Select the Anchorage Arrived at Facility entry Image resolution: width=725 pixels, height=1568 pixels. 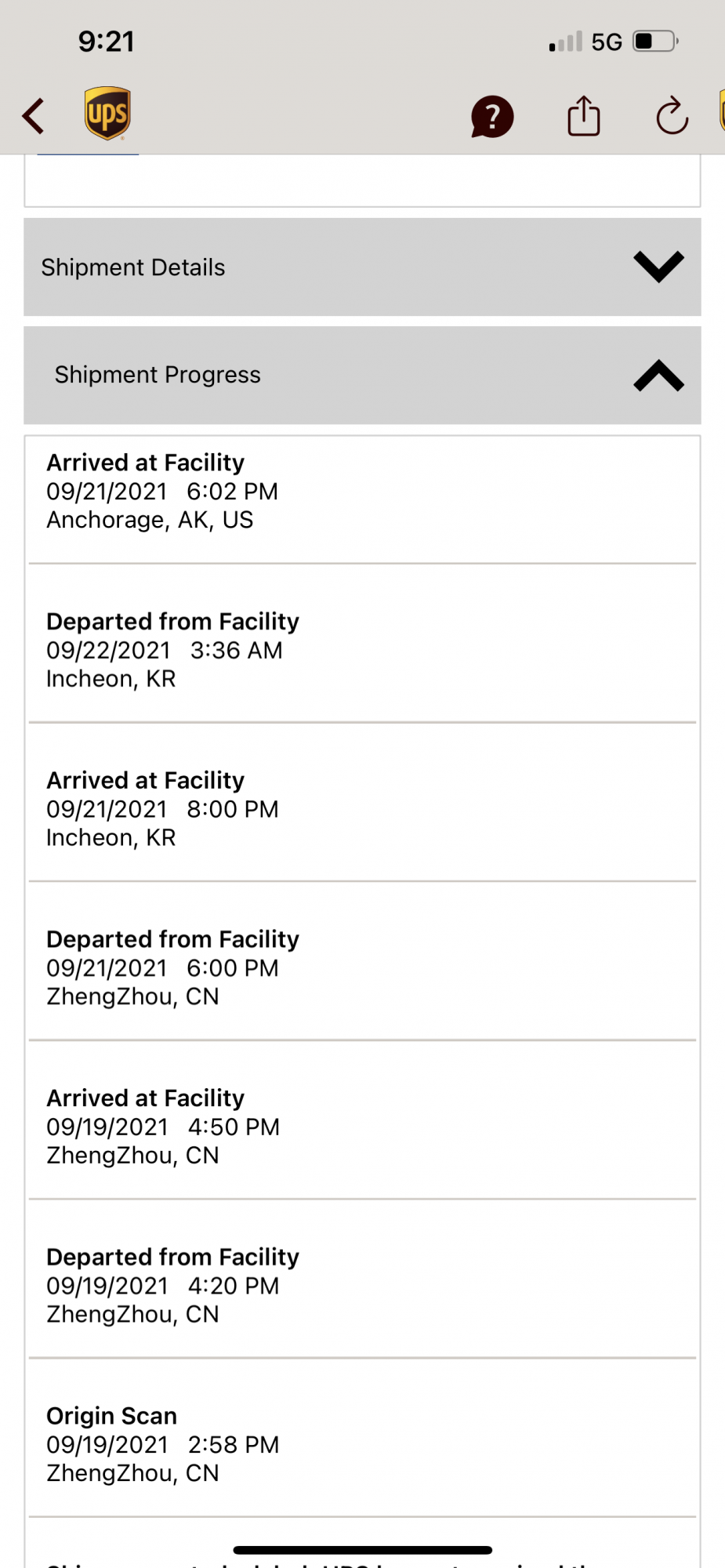[361, 492]
